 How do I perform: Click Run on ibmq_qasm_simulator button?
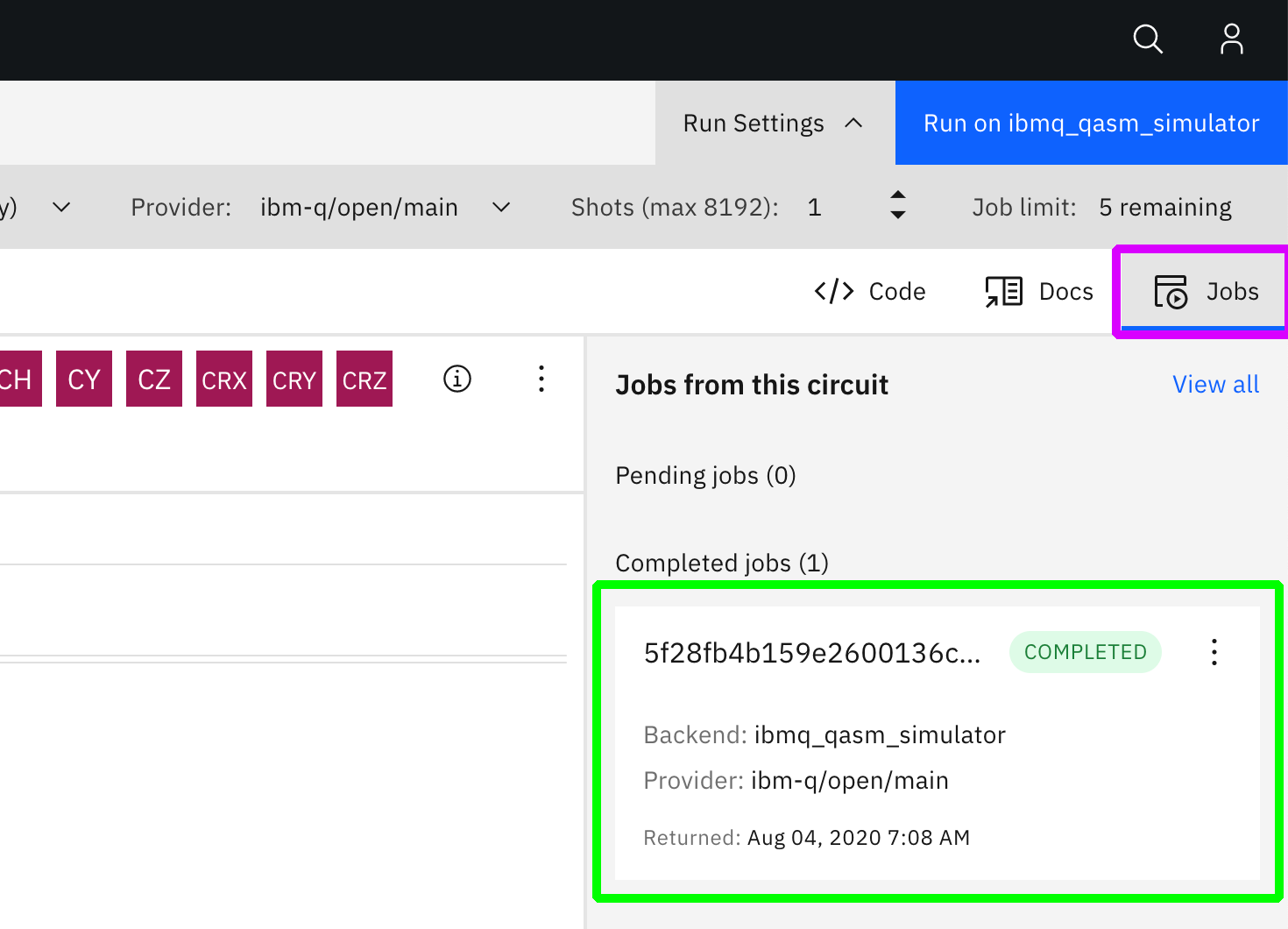coord(1091,124)
